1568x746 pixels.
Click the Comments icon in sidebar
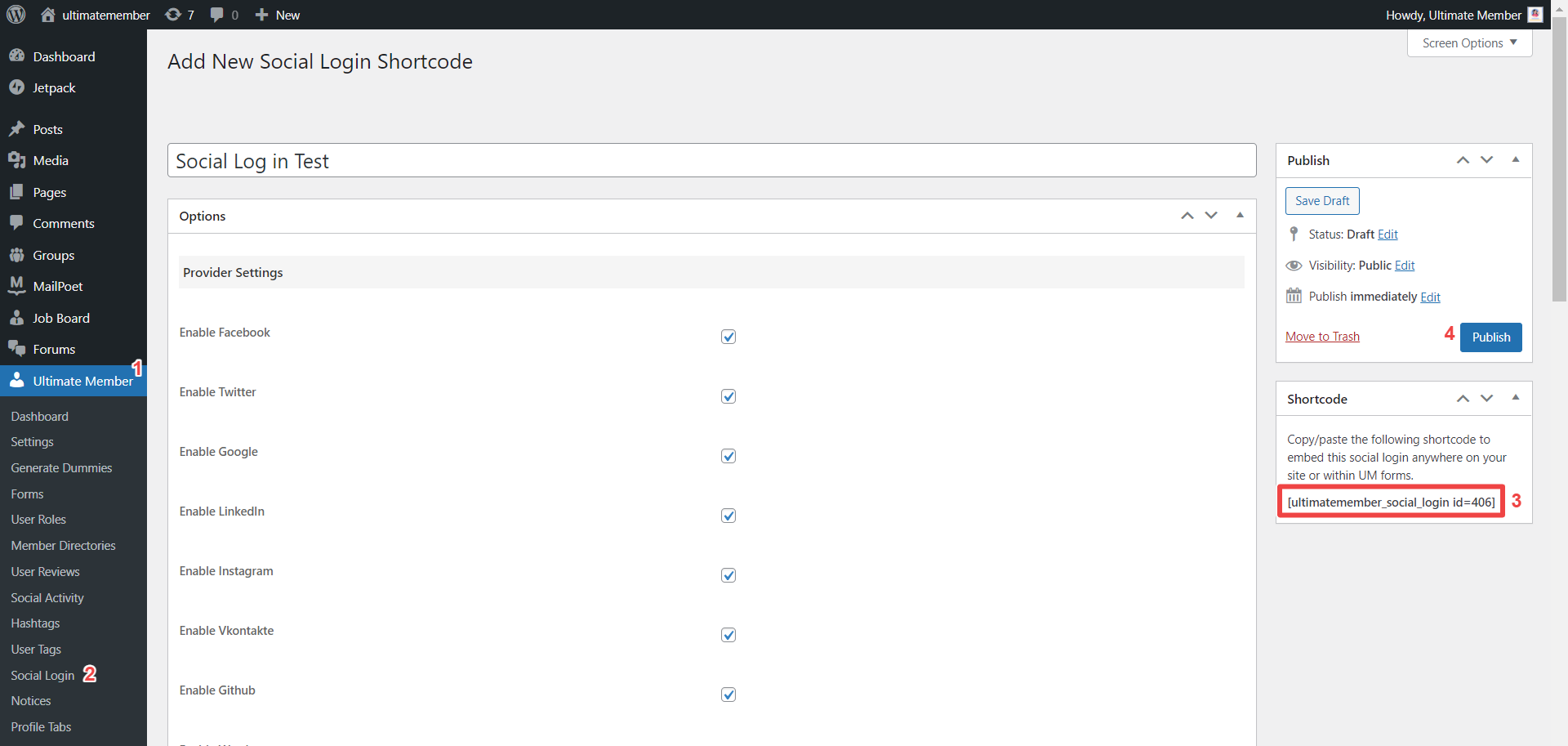(16, 223)
